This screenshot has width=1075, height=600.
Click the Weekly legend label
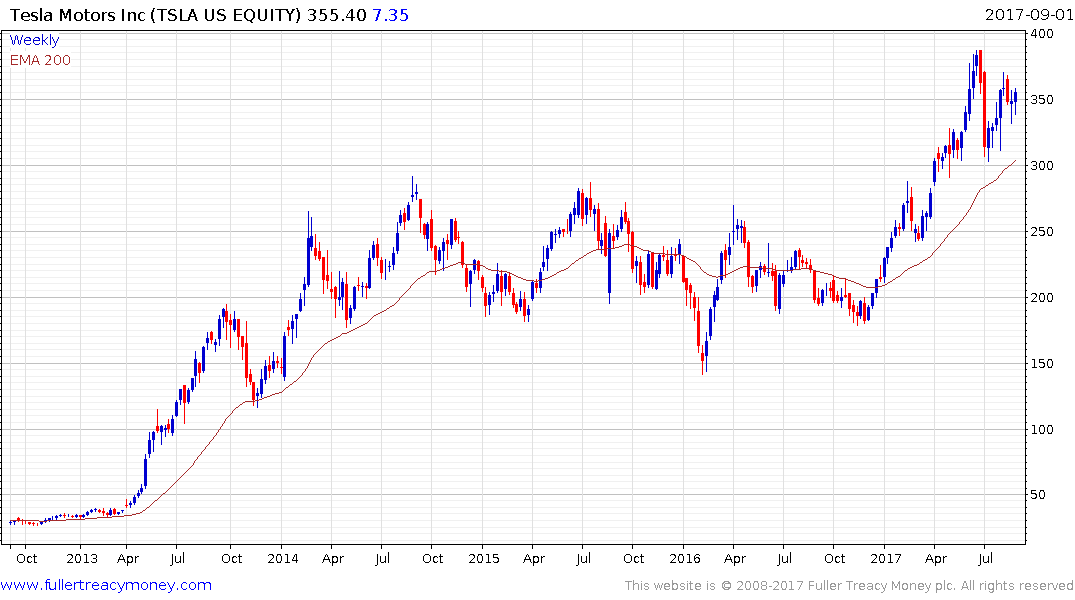pos(34,40)
